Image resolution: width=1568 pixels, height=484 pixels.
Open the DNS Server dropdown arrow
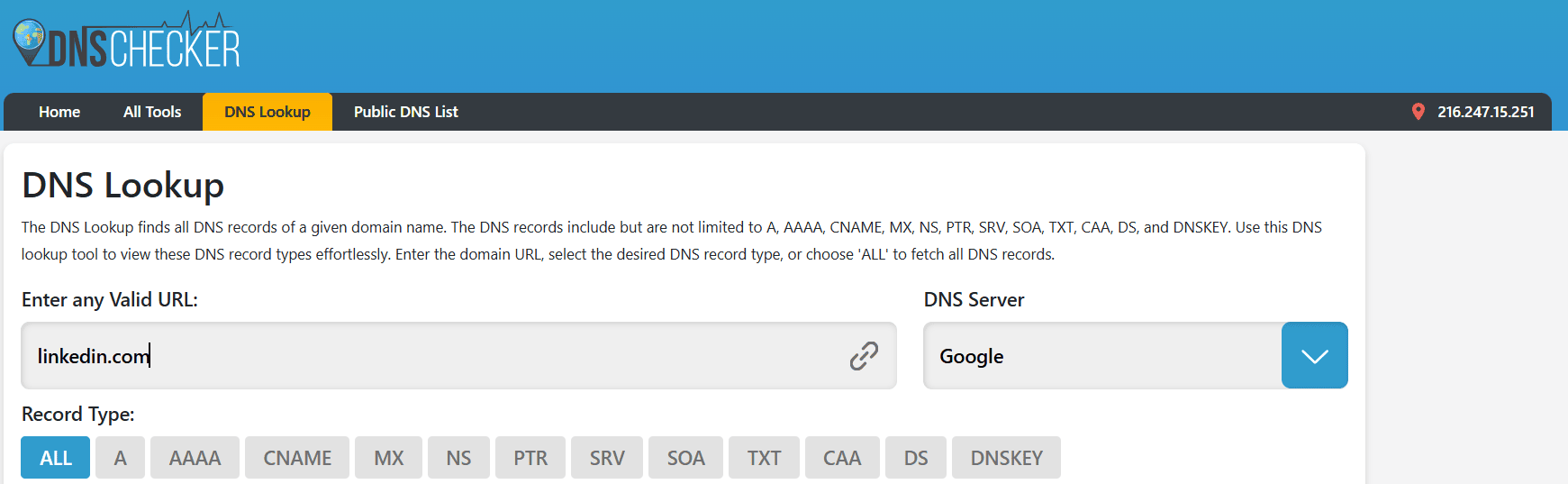[1314, 355]
